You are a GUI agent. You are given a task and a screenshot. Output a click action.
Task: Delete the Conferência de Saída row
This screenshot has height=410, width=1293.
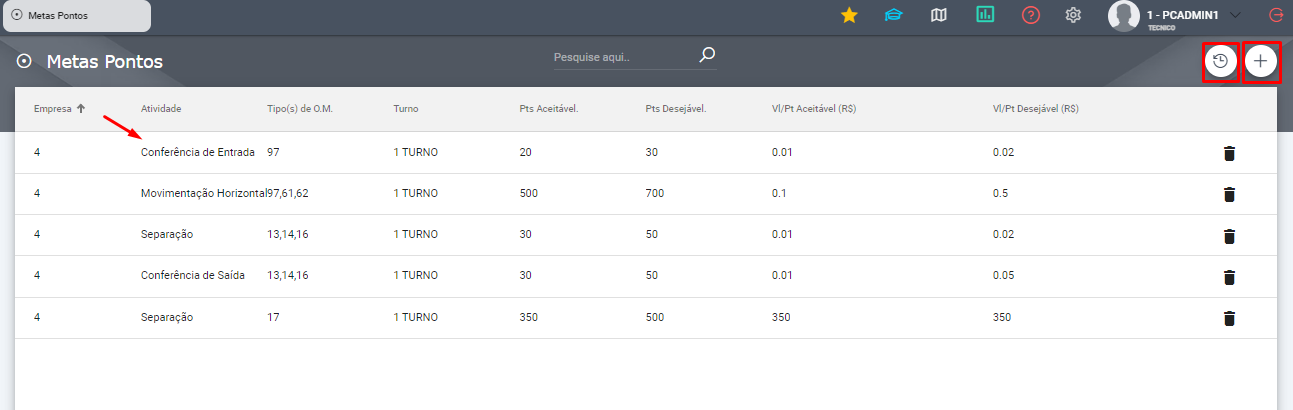1230,276
